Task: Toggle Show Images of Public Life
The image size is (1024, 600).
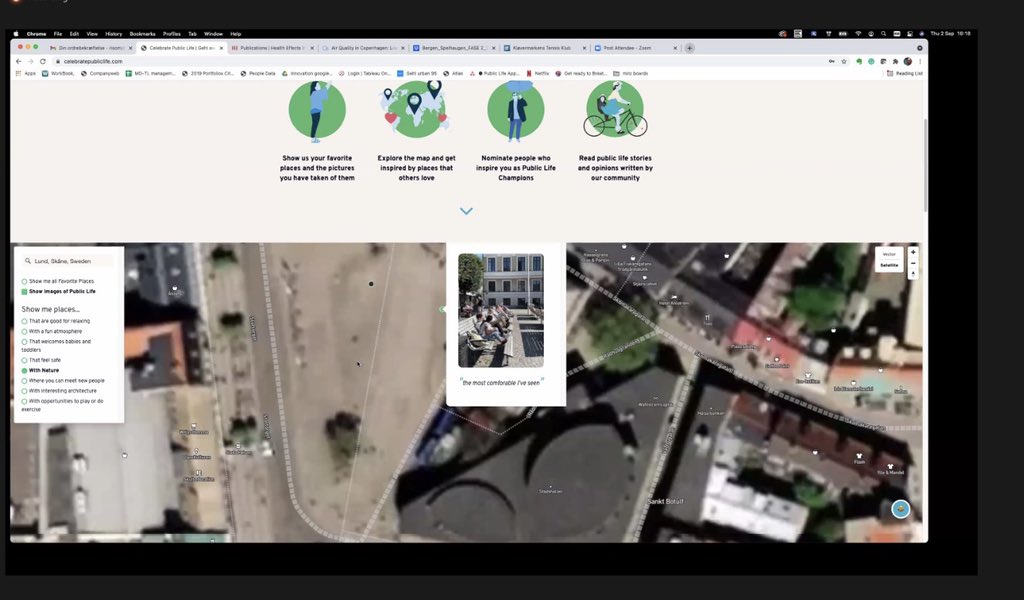Action: (59, 291)
